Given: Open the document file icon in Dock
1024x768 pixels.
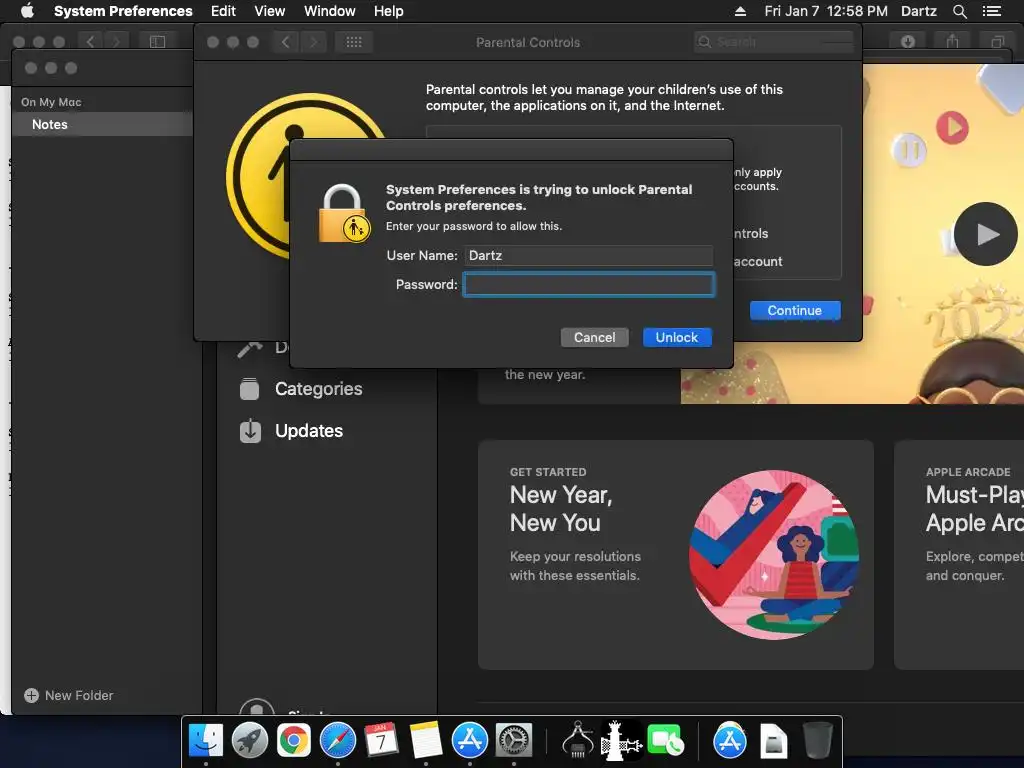Looking at the screenshot, I should click(x=773, y=741).
